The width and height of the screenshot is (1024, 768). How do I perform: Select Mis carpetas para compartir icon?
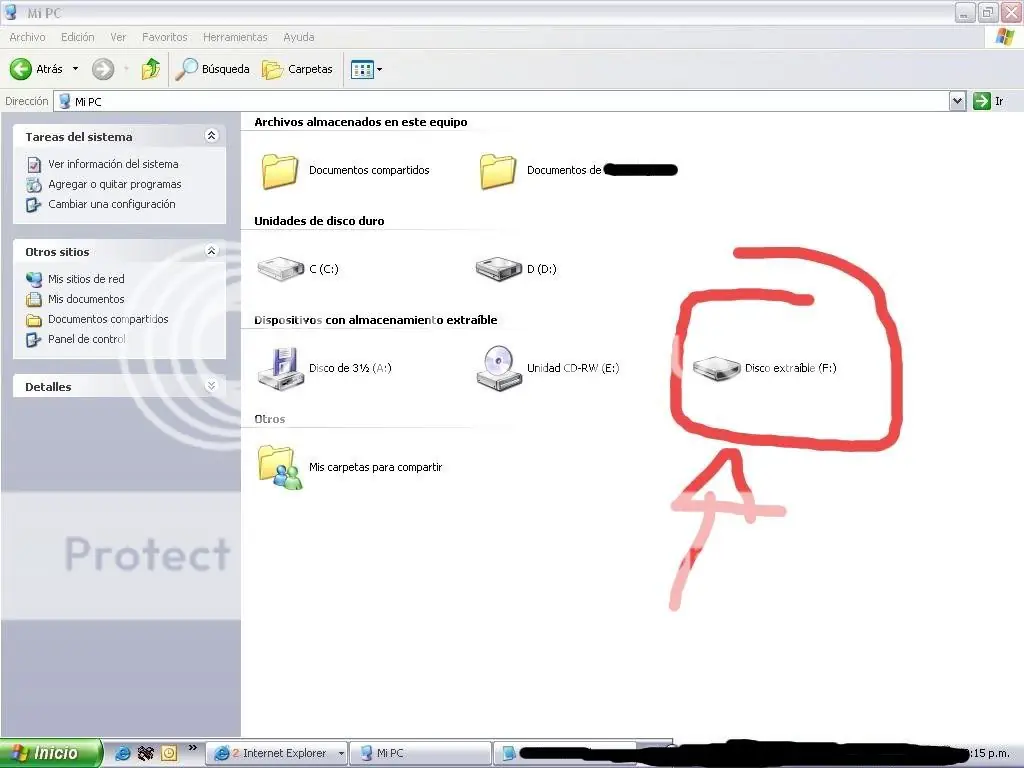tap(281, 468)
